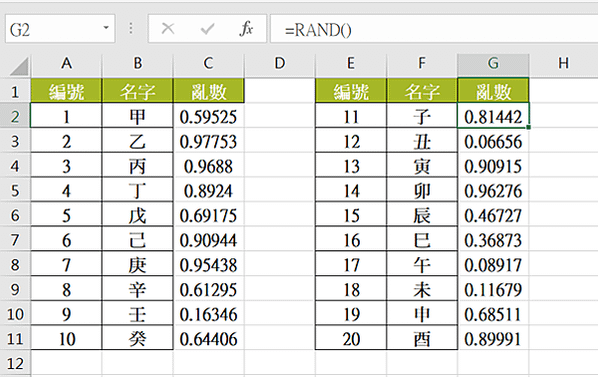Click the Enter checkmark formula icon
598x377 pixels.
(x=207, y=29)
